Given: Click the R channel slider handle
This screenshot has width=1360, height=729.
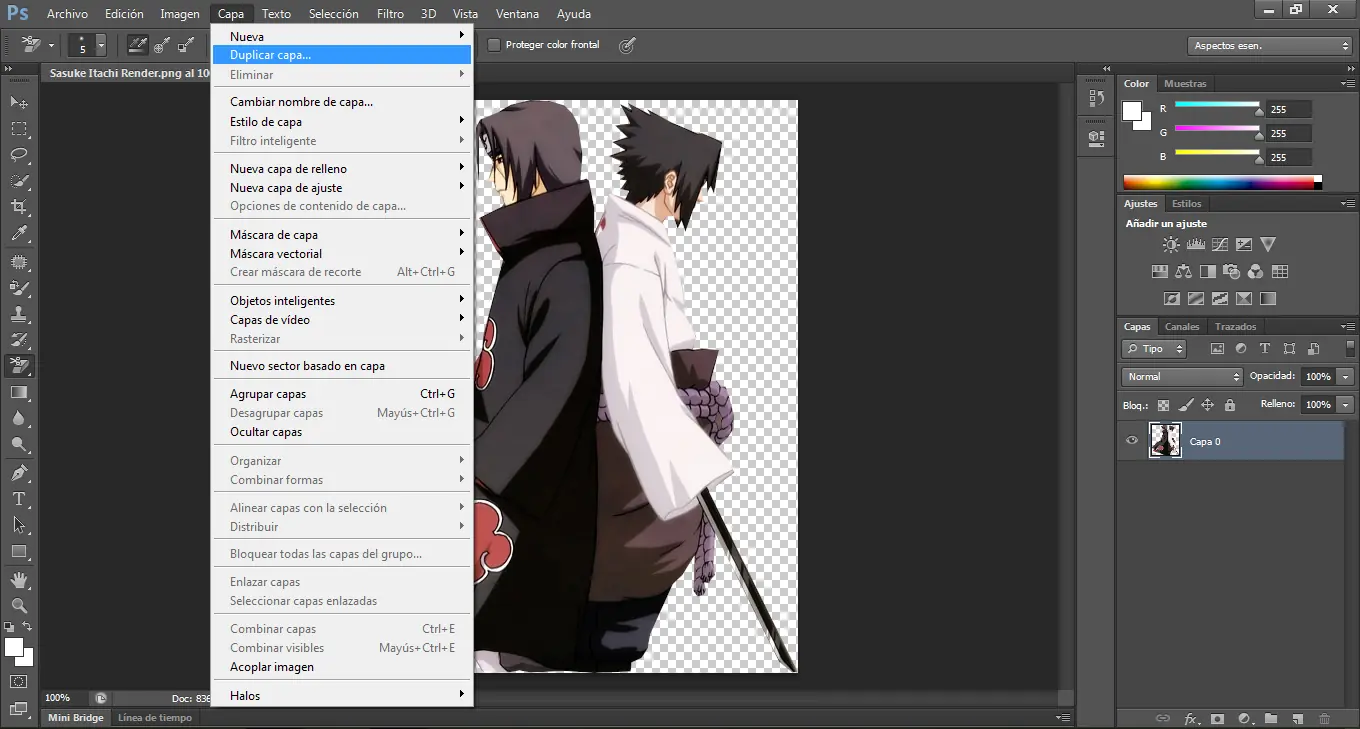Looking at the screenshot, I should coord(1259,111).
